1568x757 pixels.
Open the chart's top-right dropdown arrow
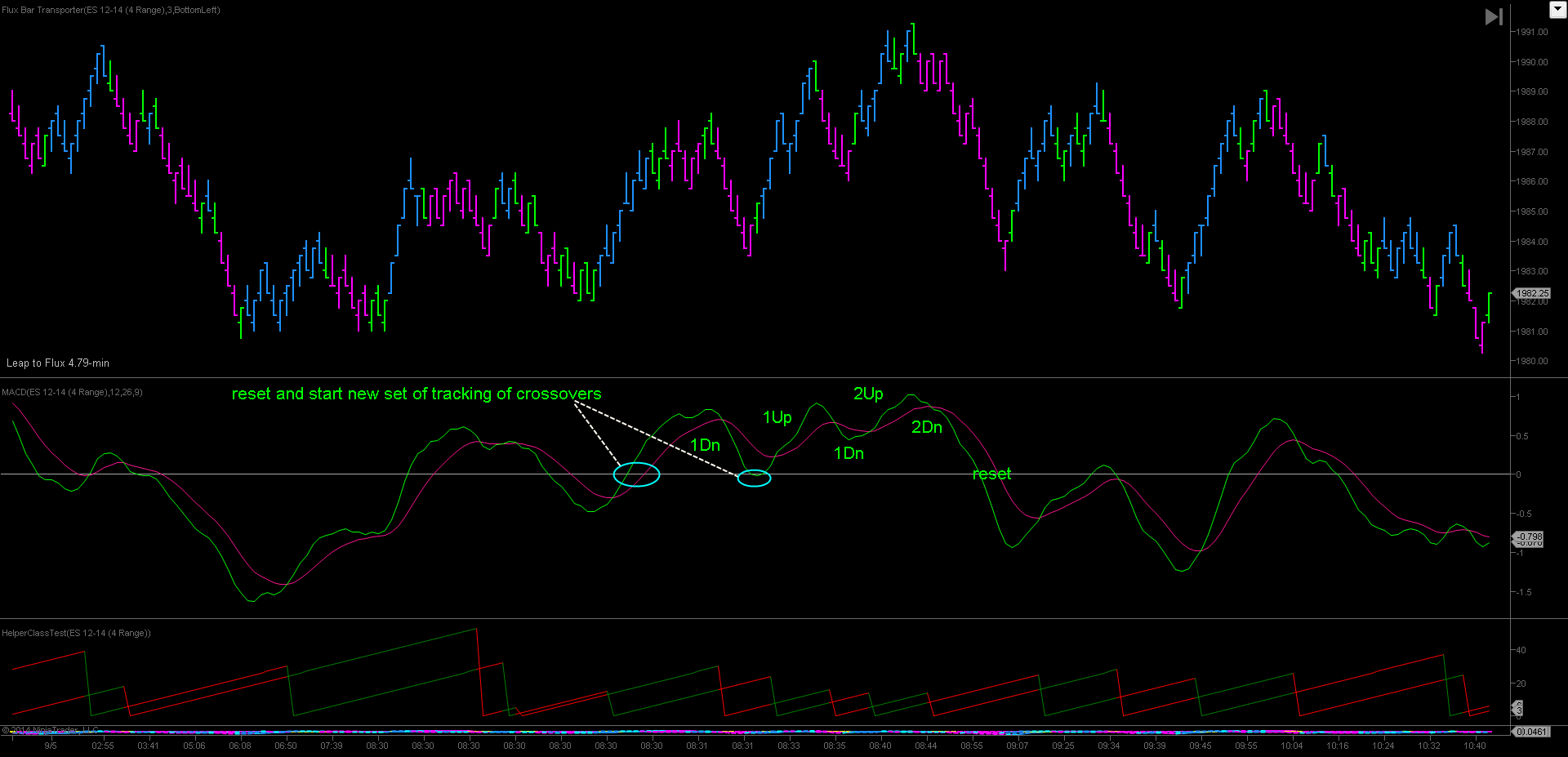coord(1558,10)
